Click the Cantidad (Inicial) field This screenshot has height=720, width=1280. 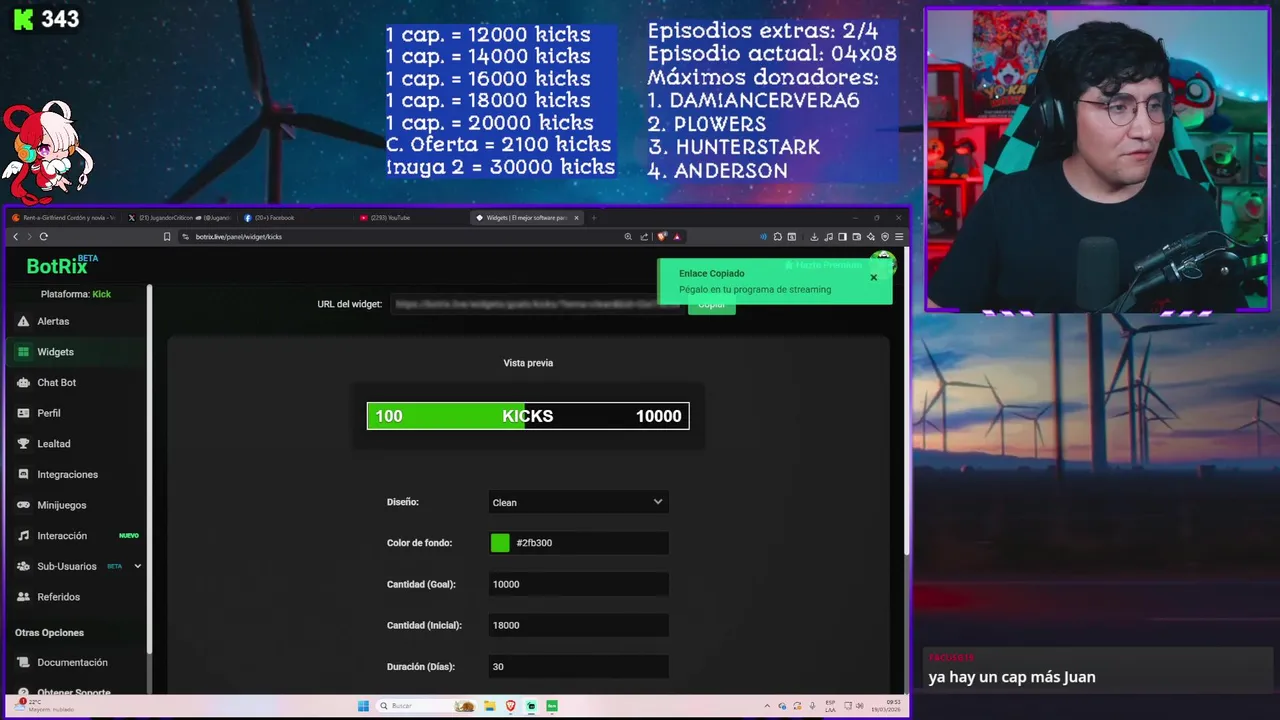[578, 625]
